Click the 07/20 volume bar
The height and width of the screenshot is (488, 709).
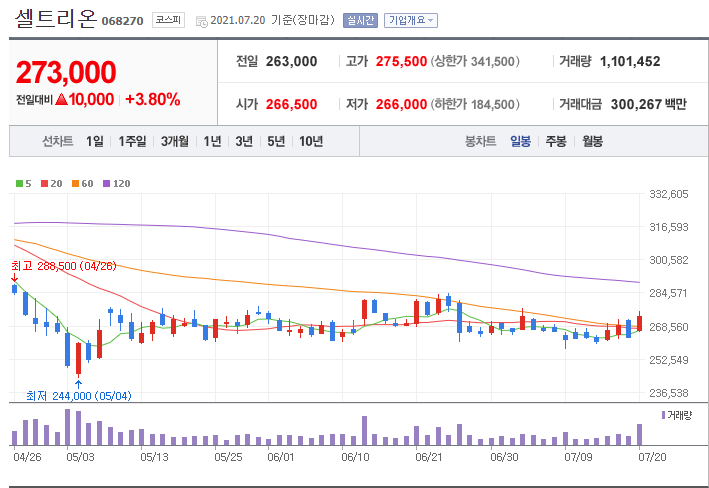click(x=639, y=435)
